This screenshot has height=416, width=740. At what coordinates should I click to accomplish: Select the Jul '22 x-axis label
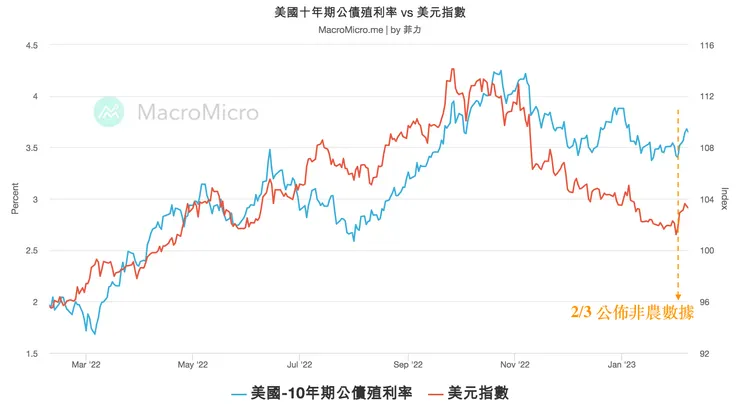pos(299,366)
